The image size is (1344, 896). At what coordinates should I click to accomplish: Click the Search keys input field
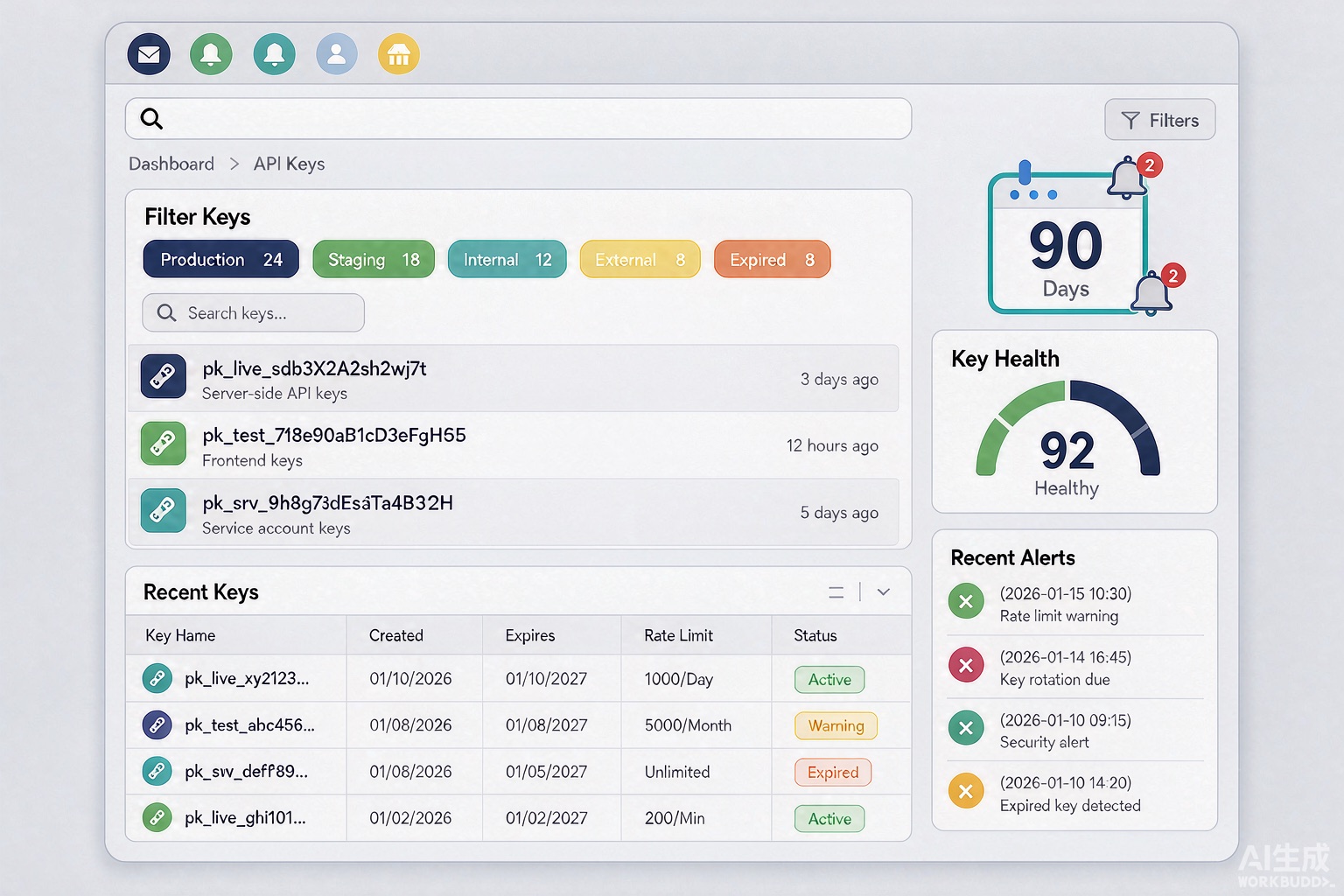(x=254, y=312)
